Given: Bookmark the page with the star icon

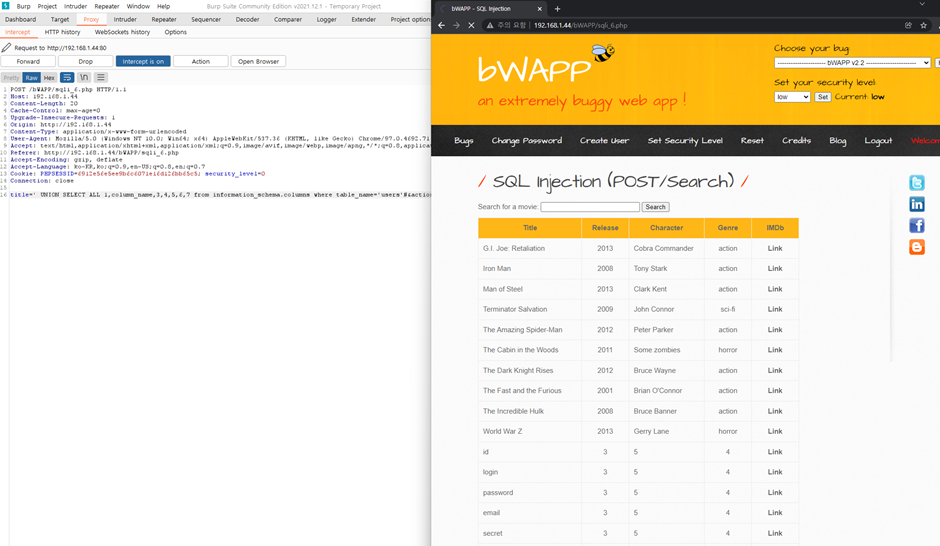Looking at the screenshot, I should point(923,25).
